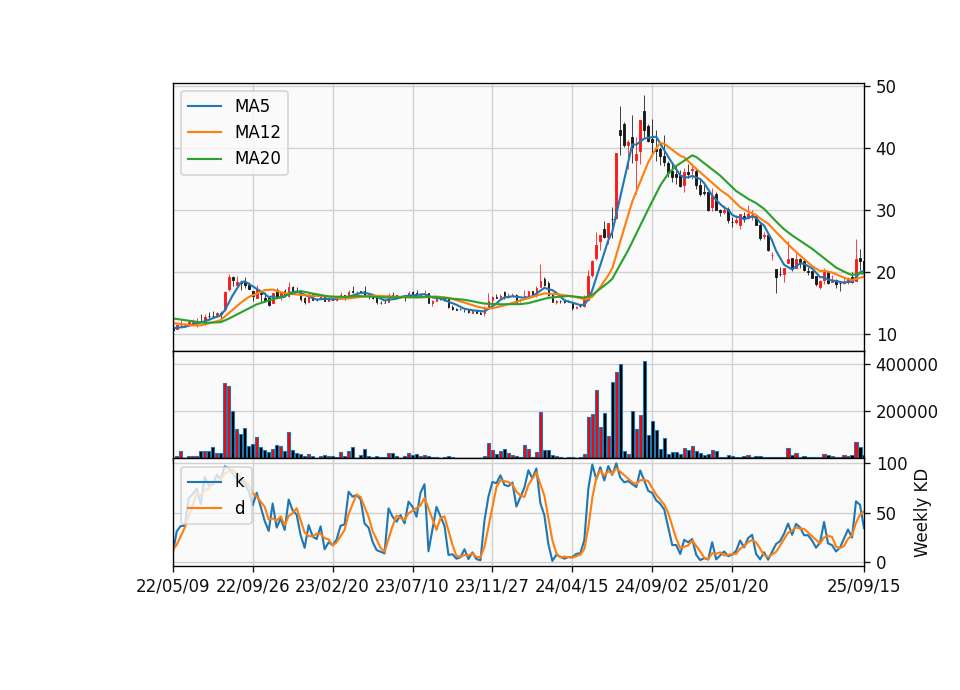960x690 pixels.
Task: Click the 22/09/26 date tick label
Action: 253,586
